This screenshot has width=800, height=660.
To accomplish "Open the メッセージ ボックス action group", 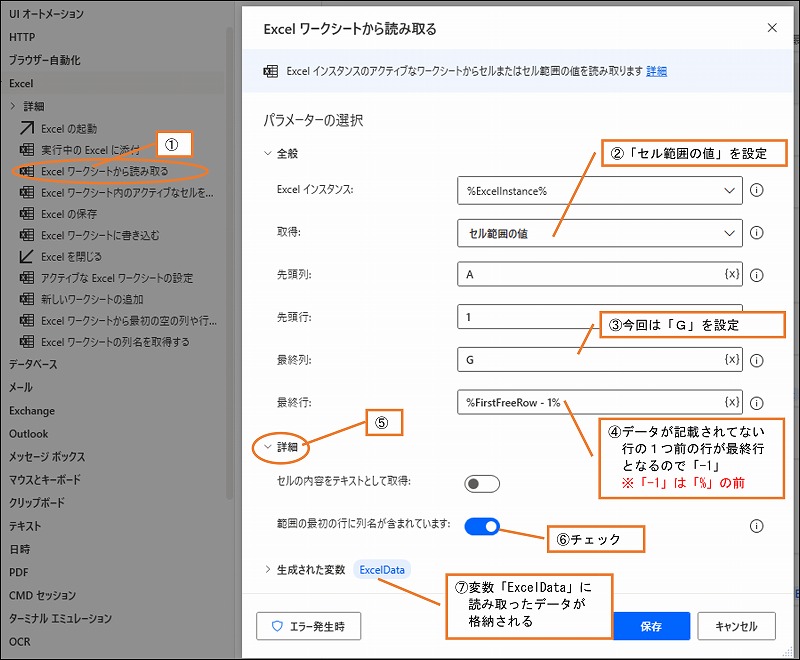I will pos(47,456).
